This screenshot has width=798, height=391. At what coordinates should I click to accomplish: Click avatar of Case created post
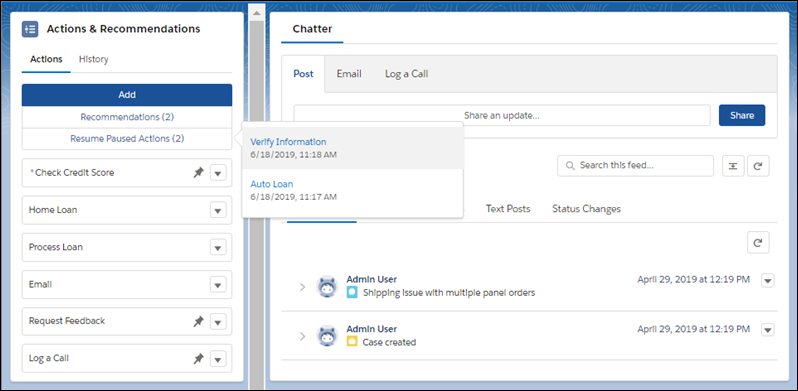[327, 336]
